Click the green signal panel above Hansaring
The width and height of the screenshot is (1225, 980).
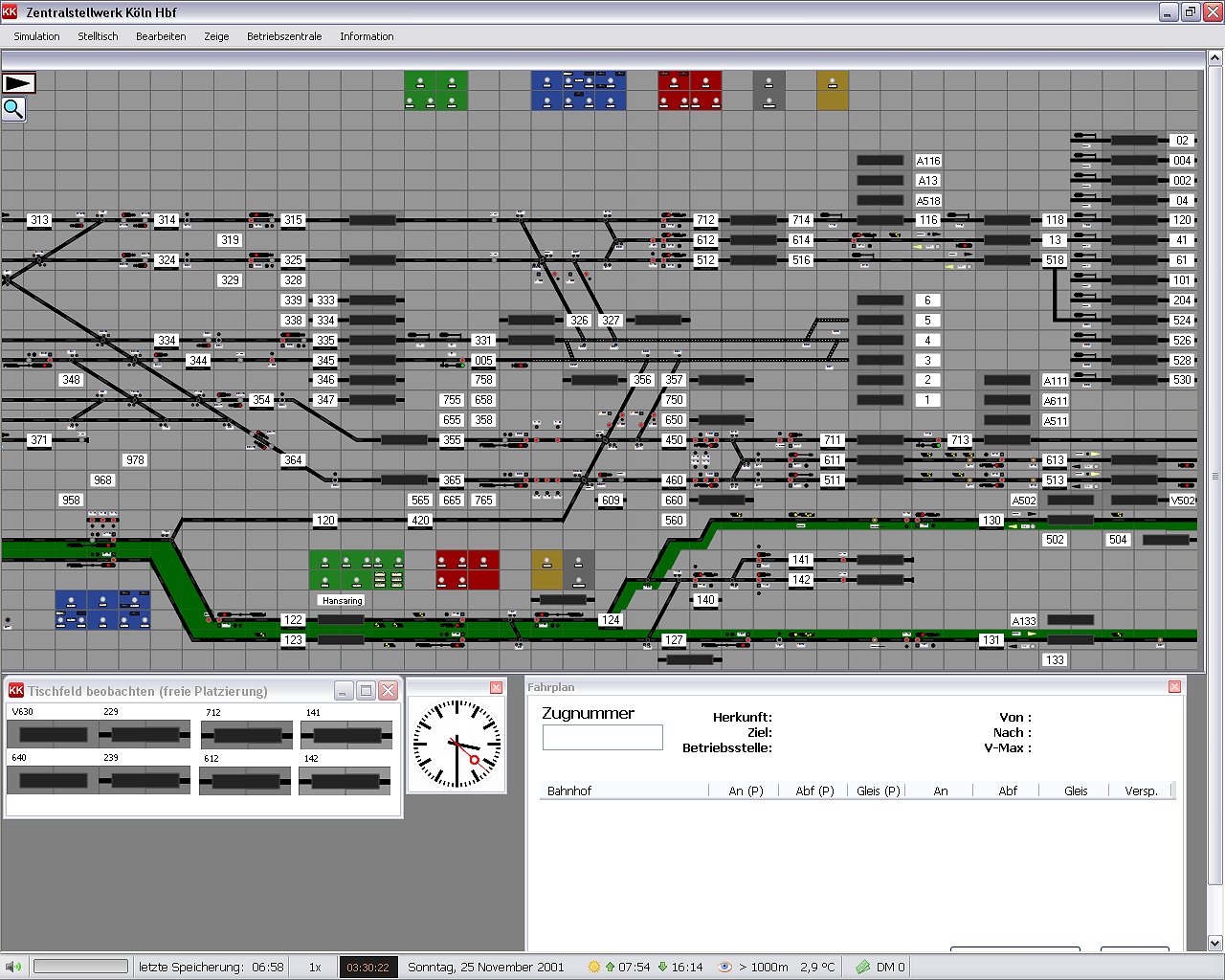356,569
